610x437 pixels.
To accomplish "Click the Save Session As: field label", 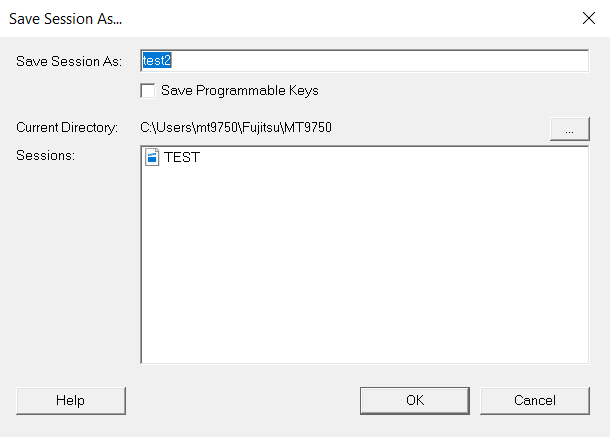I will click(x=69, y=61).
